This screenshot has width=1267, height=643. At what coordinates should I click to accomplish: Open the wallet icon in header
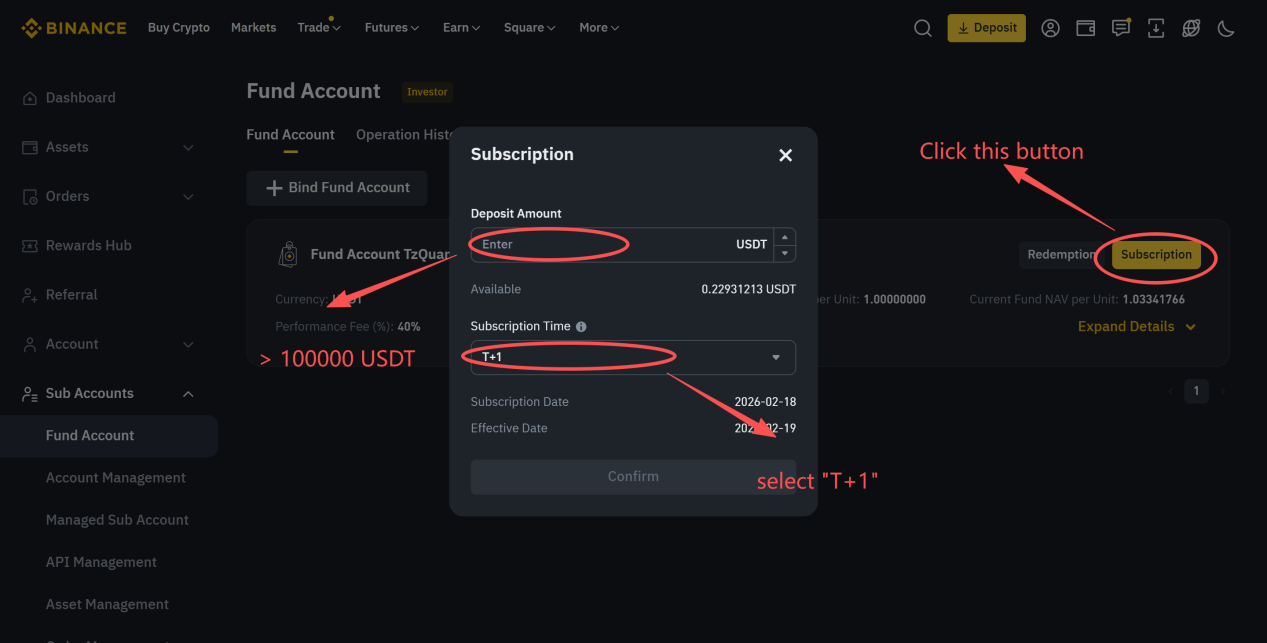[x=1085, y=28]
